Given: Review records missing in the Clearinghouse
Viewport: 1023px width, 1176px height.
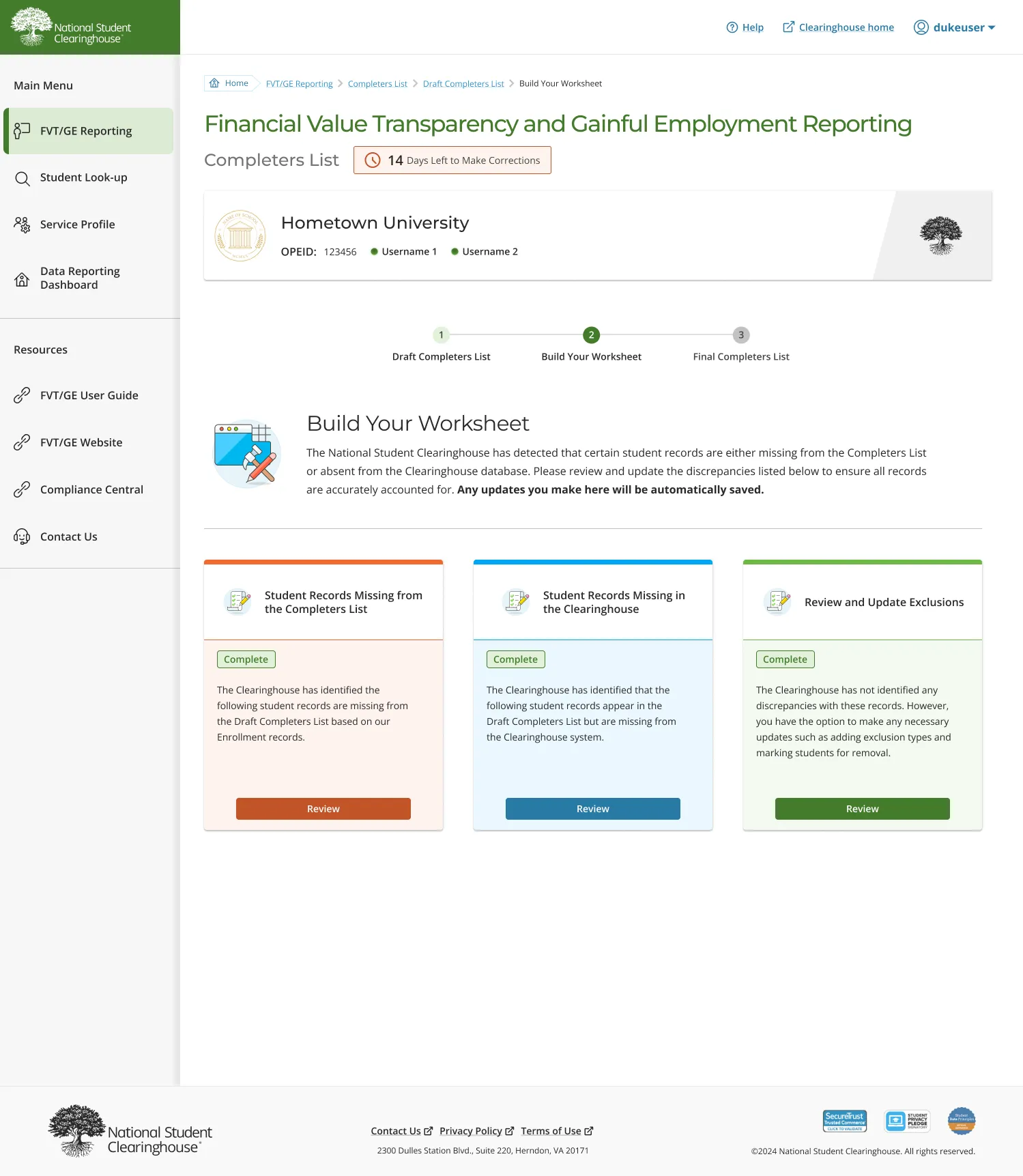Looking at the screenshot, I should coord(593,809).
